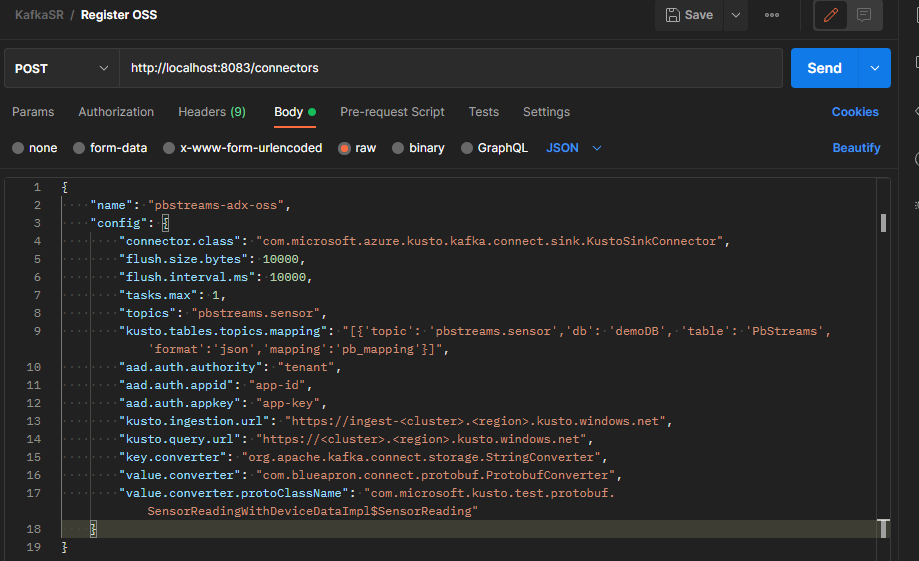The width and height of the screenshot is (919, 561).
Task: Select the GraphQL body type
Action: pos(494,148)
